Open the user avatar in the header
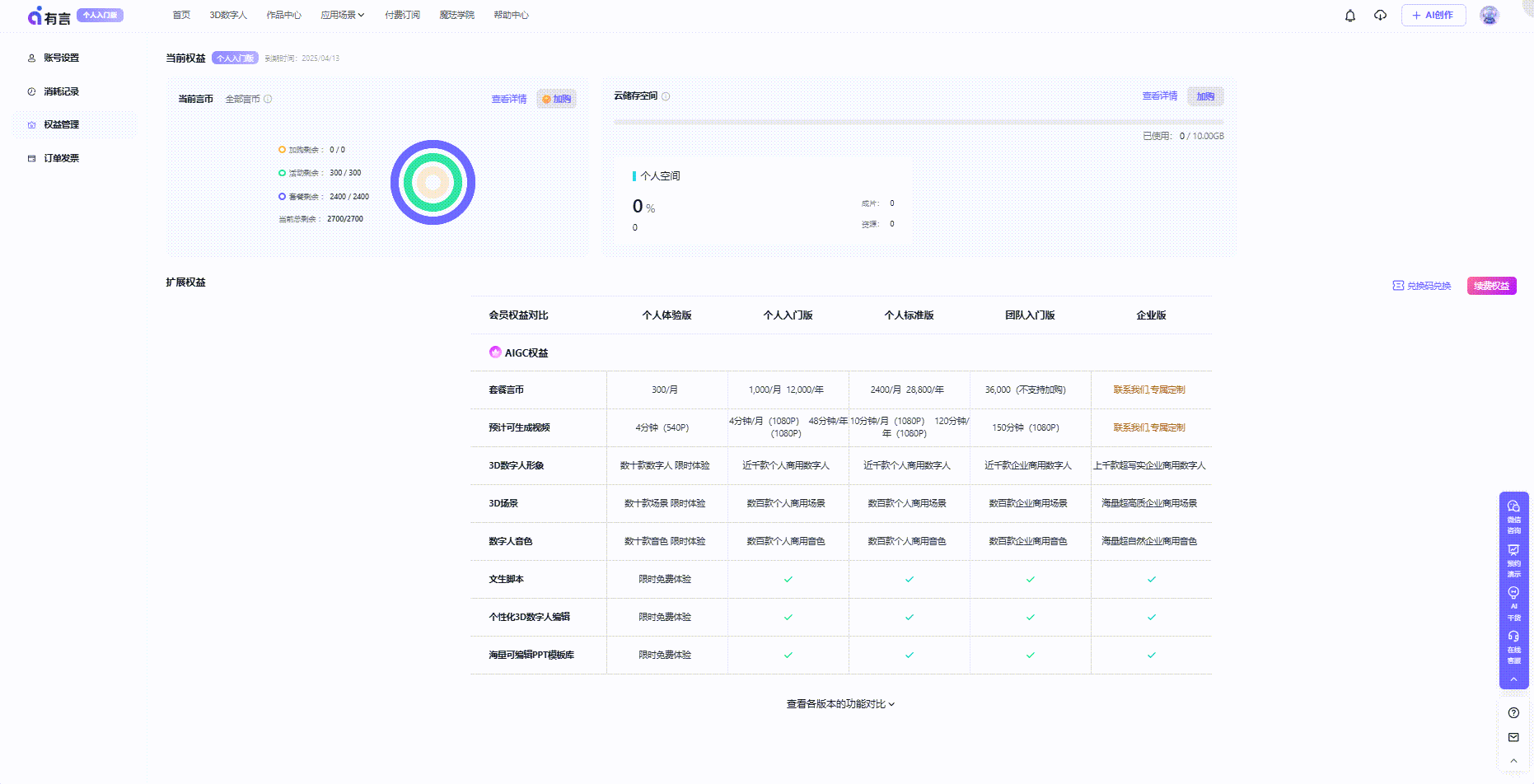 point(1489,16)
